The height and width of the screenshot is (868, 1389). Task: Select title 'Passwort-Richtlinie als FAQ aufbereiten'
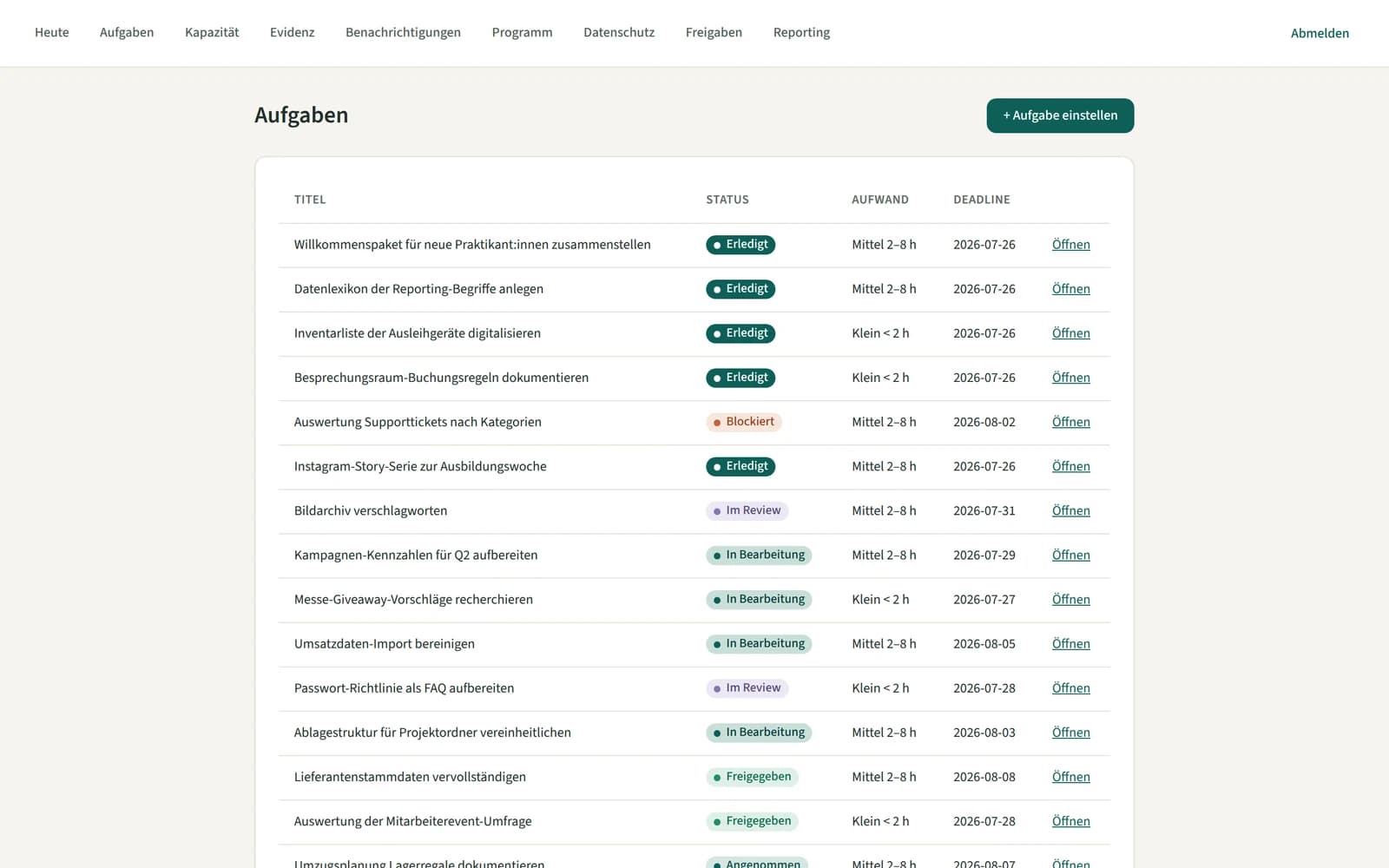coord(404,688)
